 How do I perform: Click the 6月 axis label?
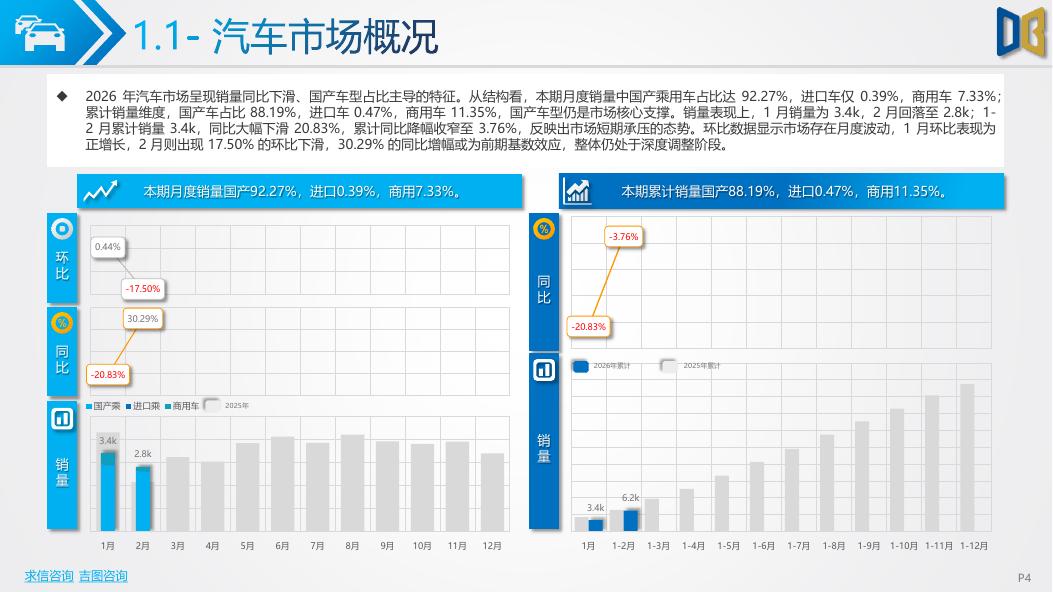coord(282,546)
